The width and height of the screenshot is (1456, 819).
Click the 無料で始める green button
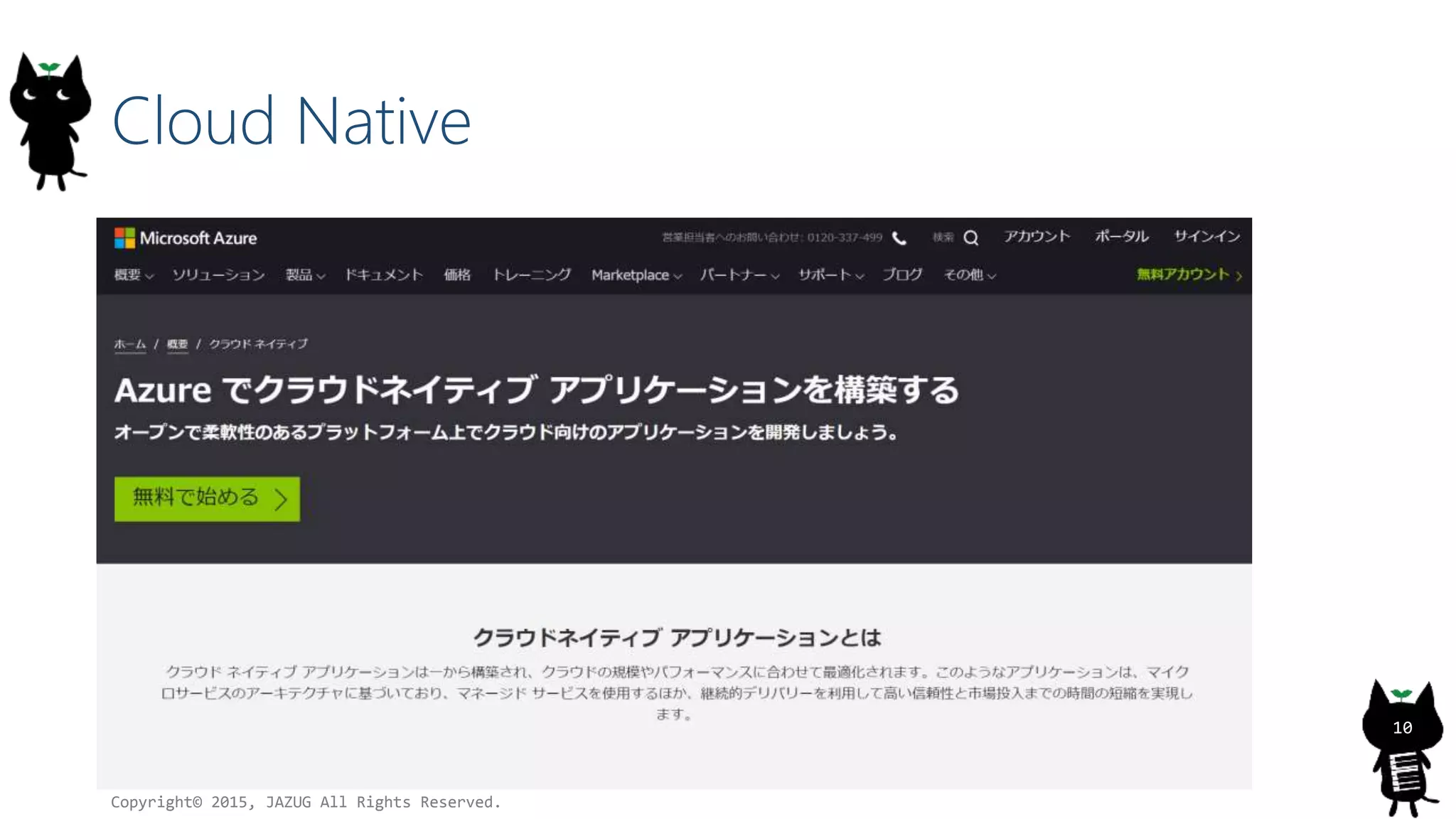click(207, 498)
